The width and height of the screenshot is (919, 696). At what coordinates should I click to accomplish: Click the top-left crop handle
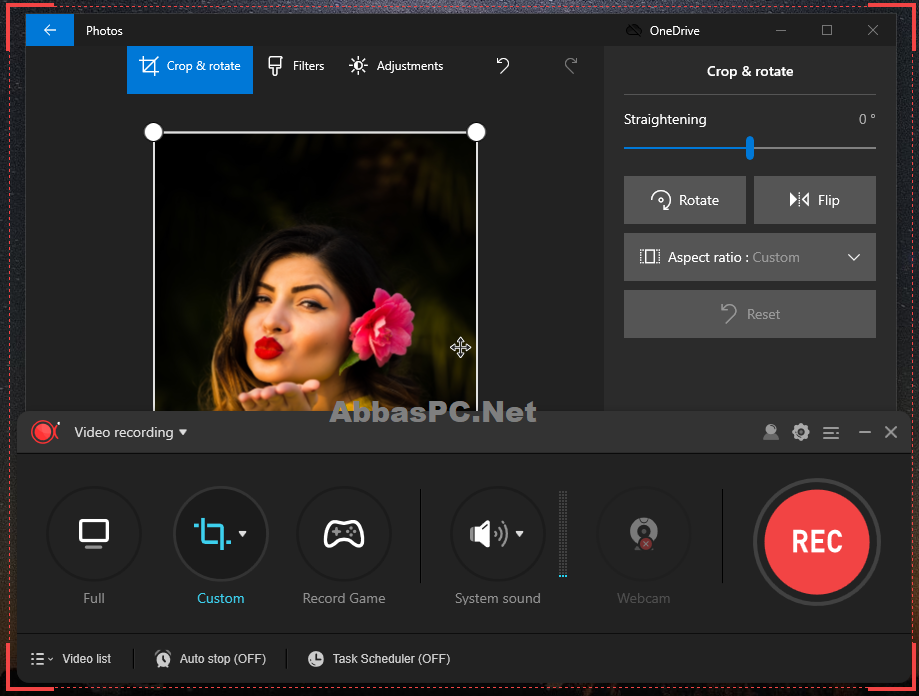[154, 132]
